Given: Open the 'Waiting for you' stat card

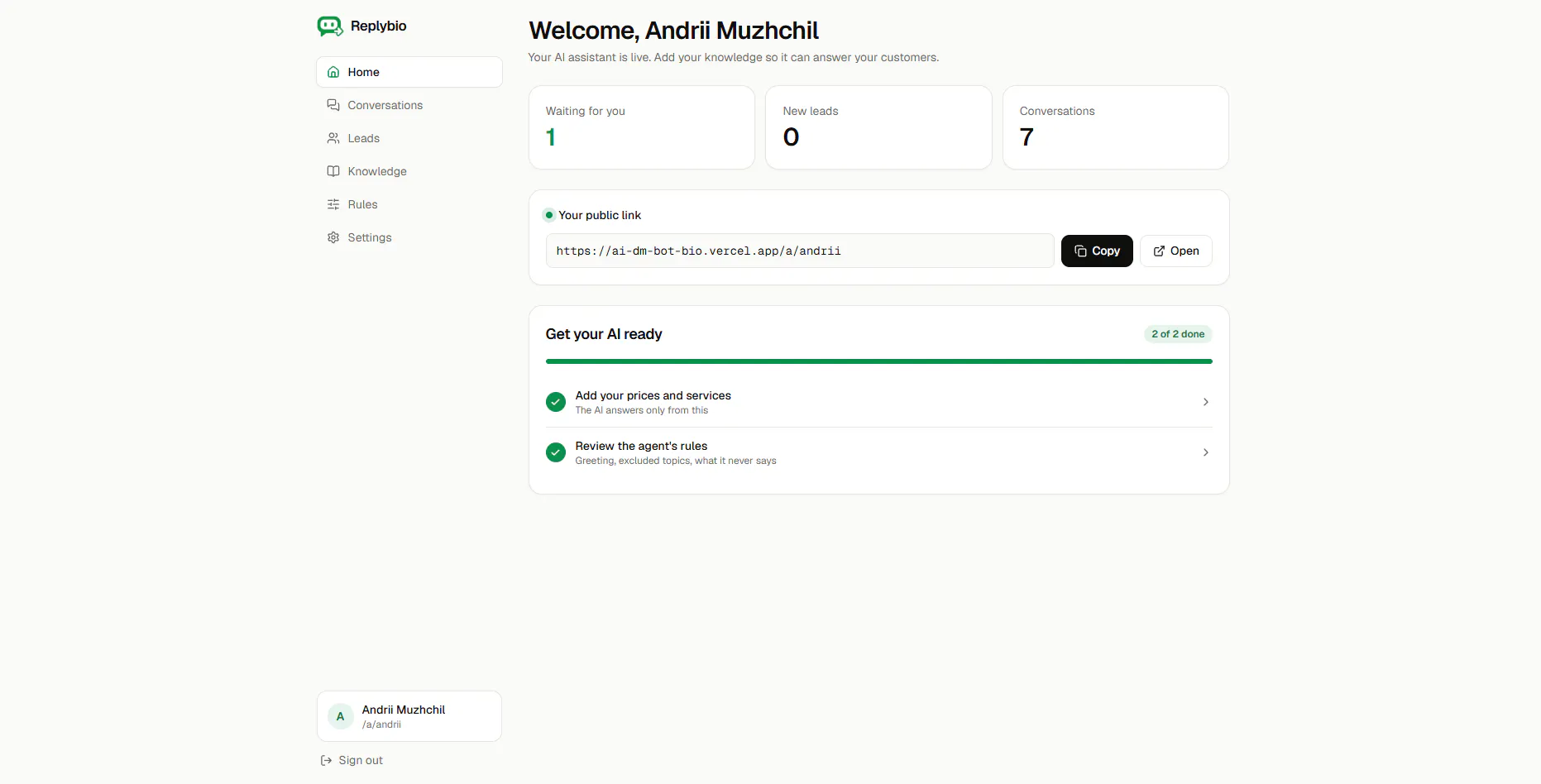Looking at the screenshot, I should 642,127.
